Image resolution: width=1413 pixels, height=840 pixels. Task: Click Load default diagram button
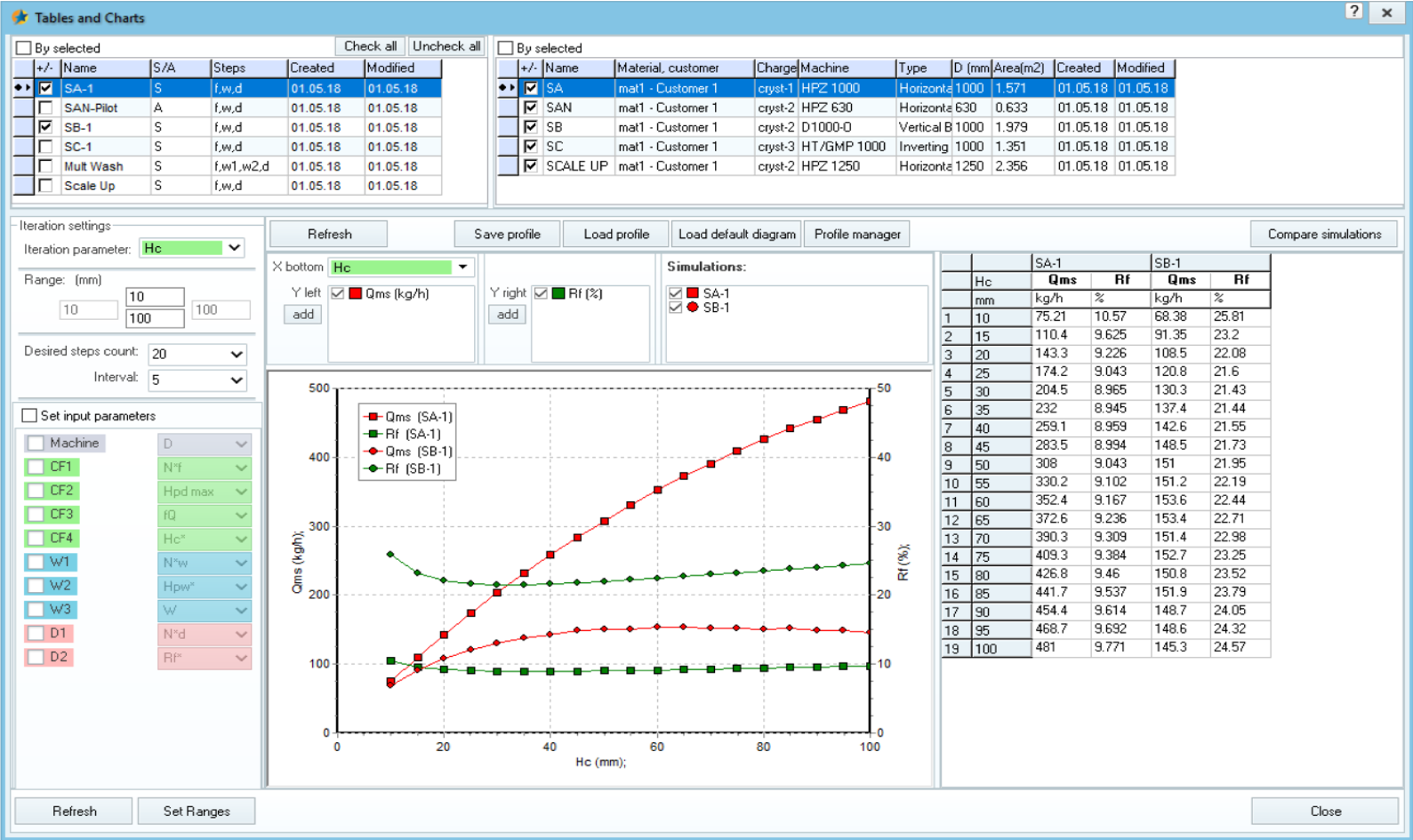[736, 234]
